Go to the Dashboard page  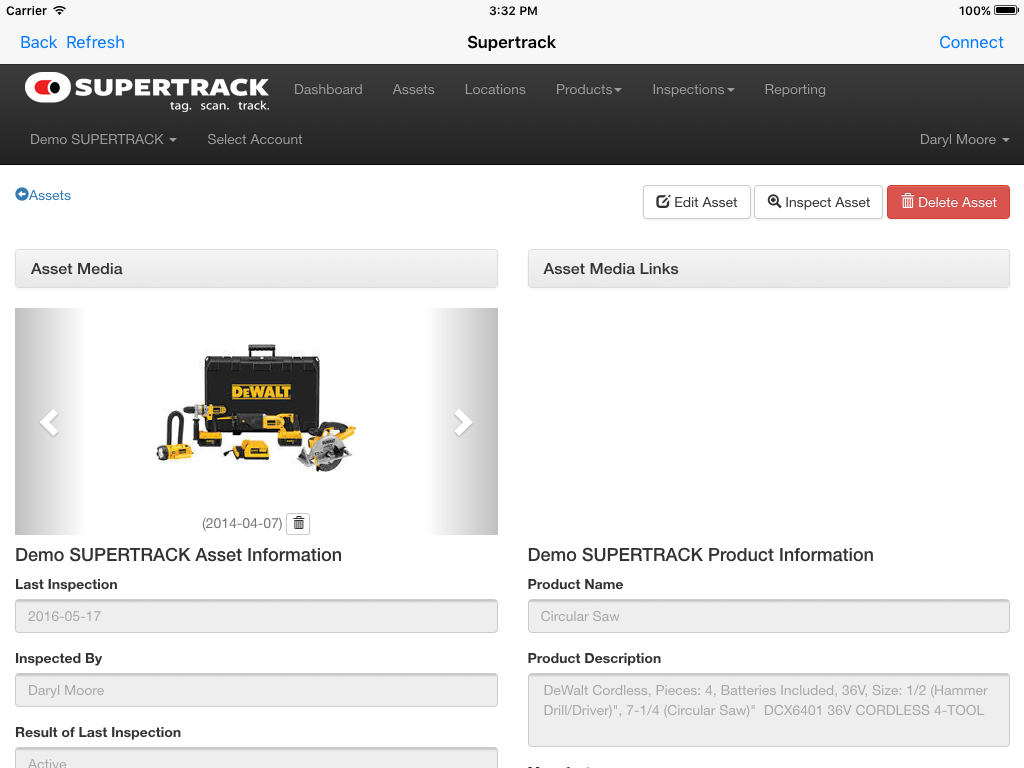(x=328, y=89)
